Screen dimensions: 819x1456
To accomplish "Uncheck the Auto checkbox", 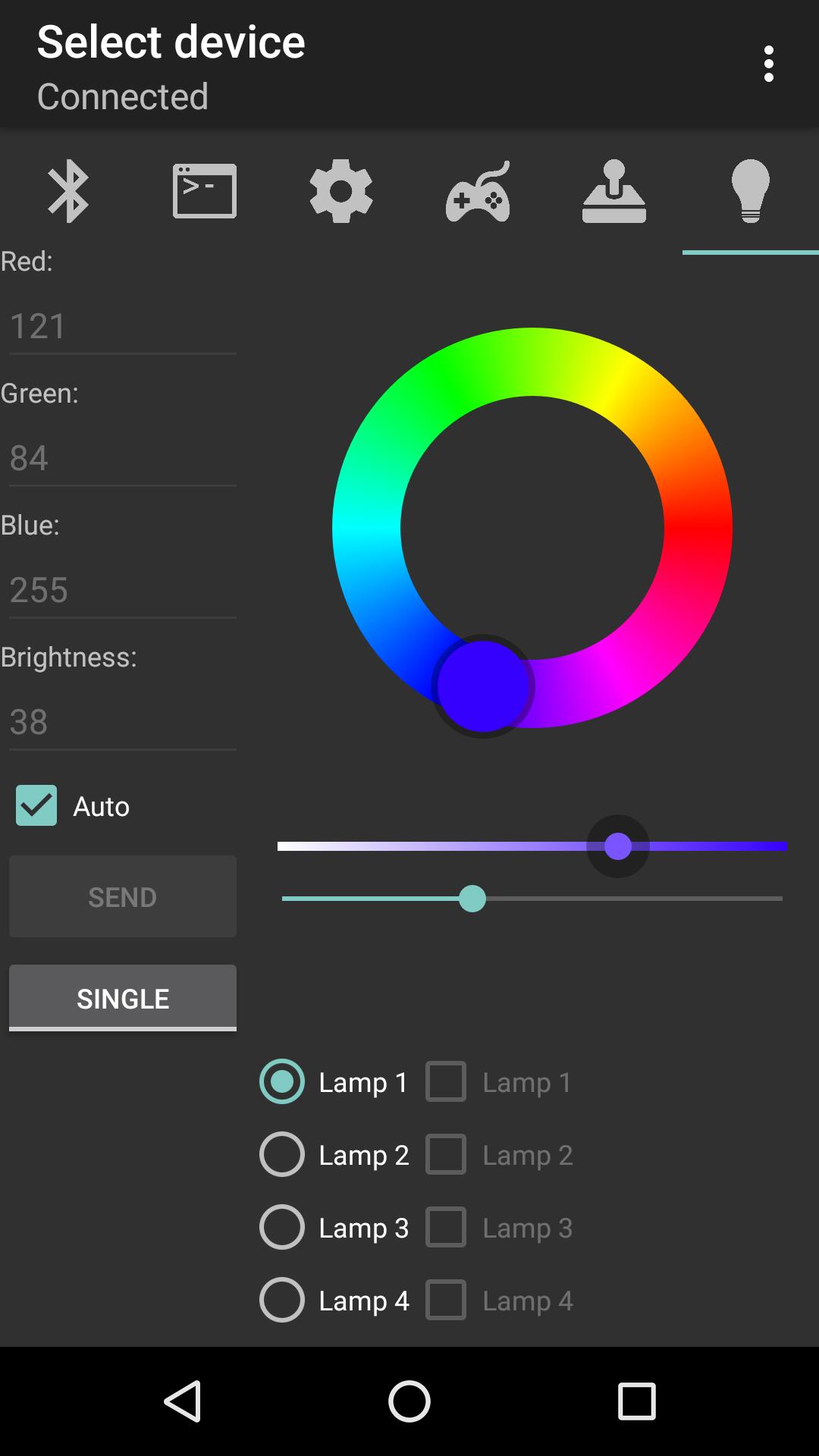I will pyautogui.click(x=36, y=805).
